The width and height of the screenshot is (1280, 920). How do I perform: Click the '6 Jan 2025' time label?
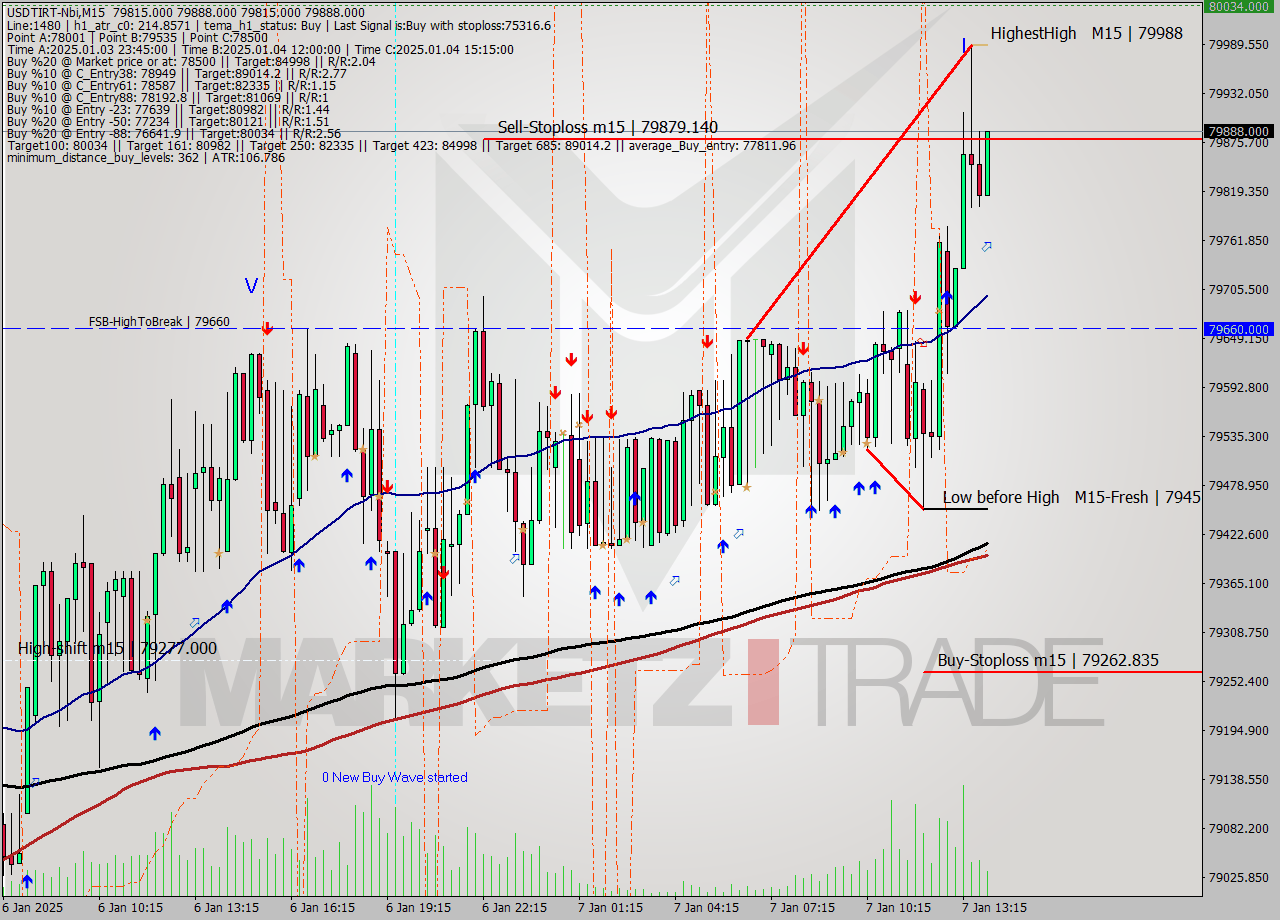point(33,908)
